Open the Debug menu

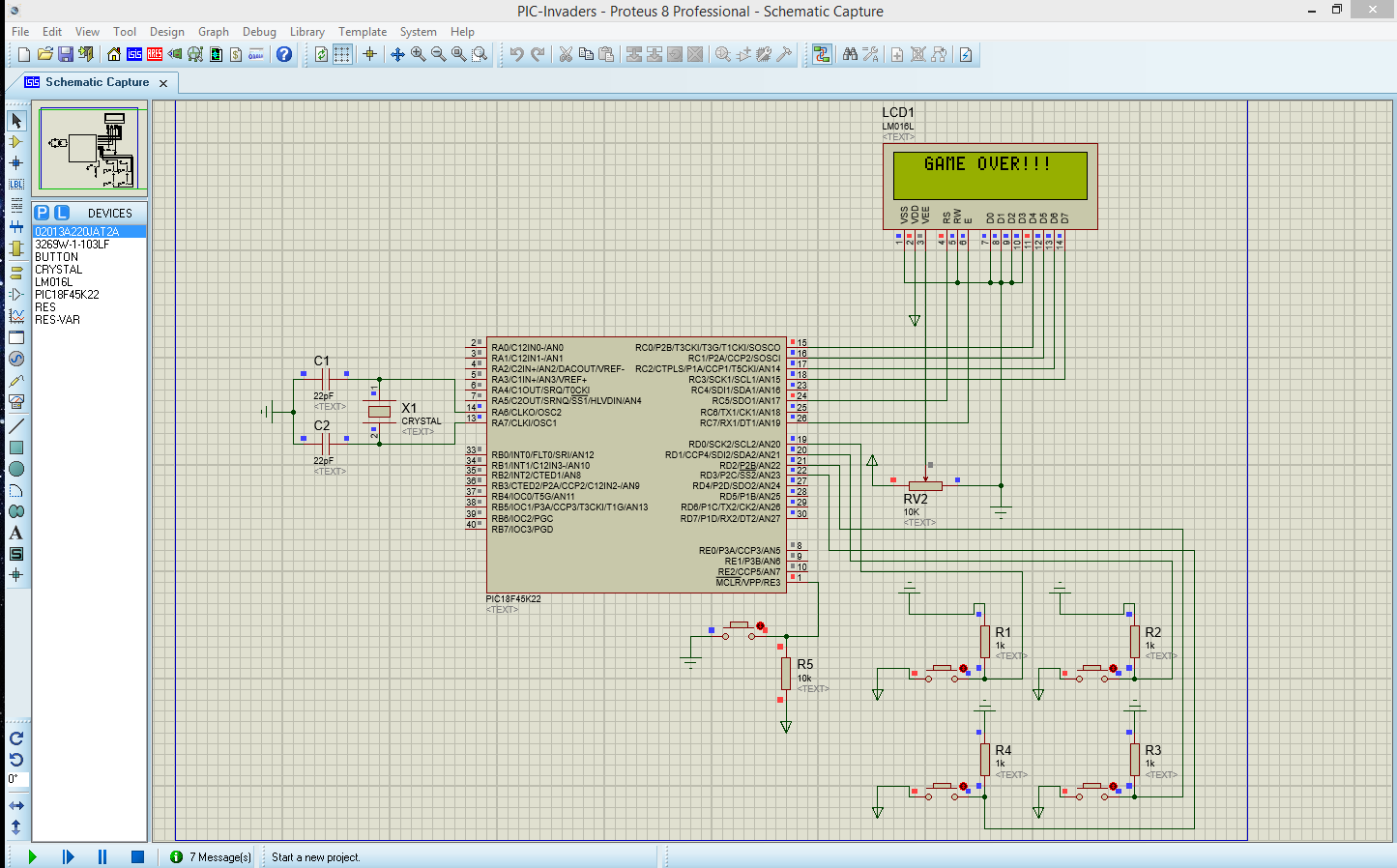[x=259, y=32]
